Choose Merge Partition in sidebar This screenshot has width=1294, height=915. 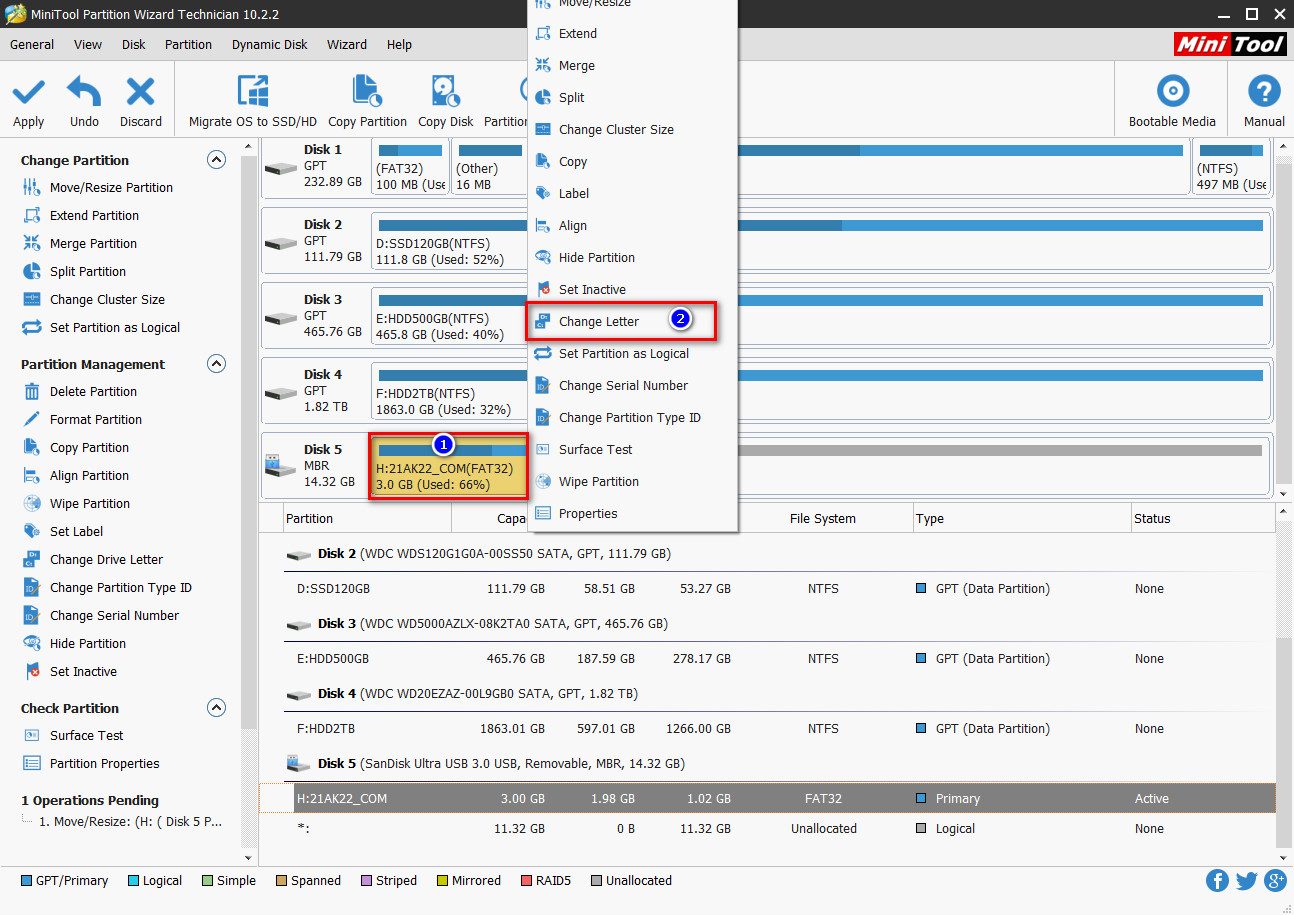(x=93, y=243)
